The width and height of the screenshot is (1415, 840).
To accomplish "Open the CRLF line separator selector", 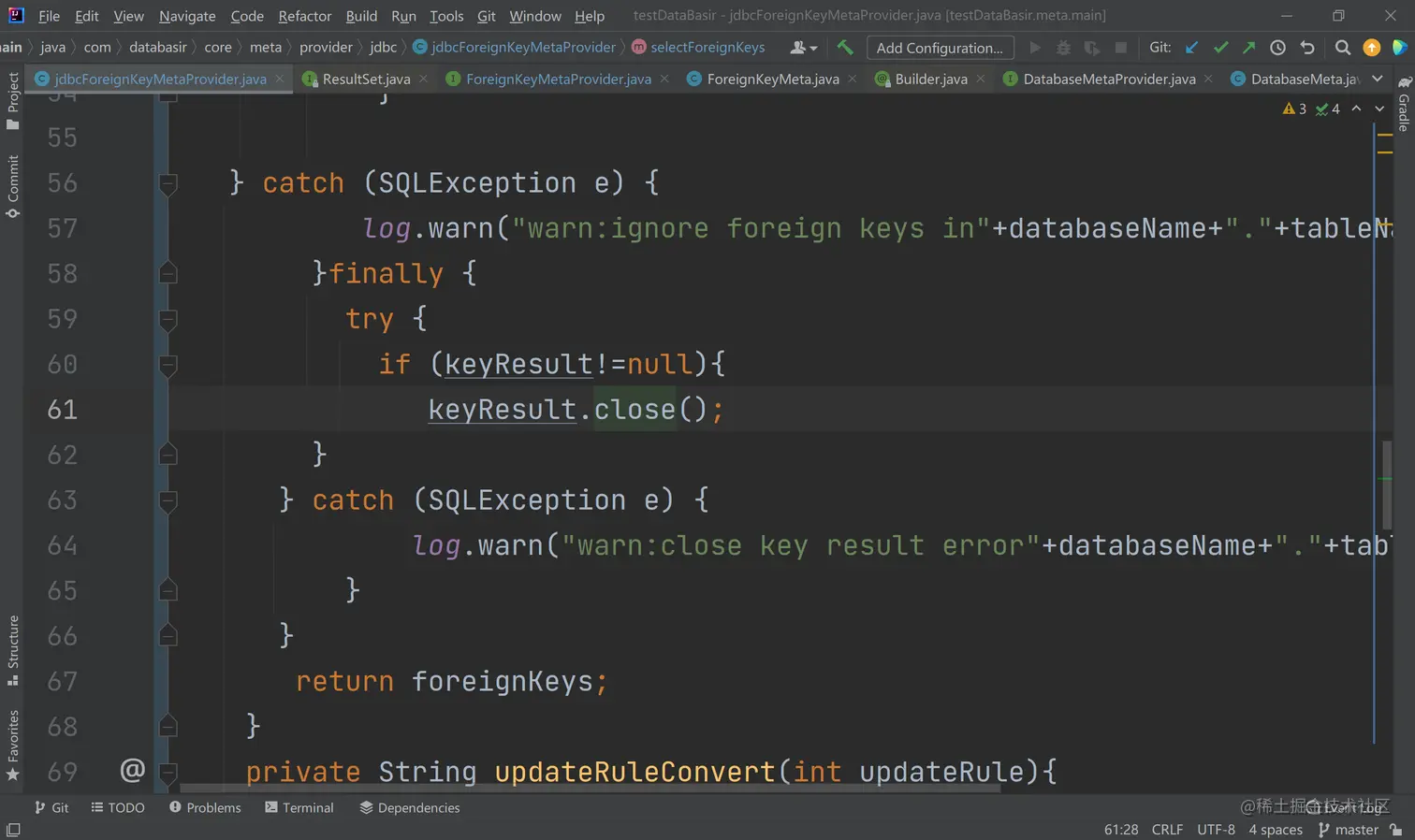I will [x=1167, y=830].
